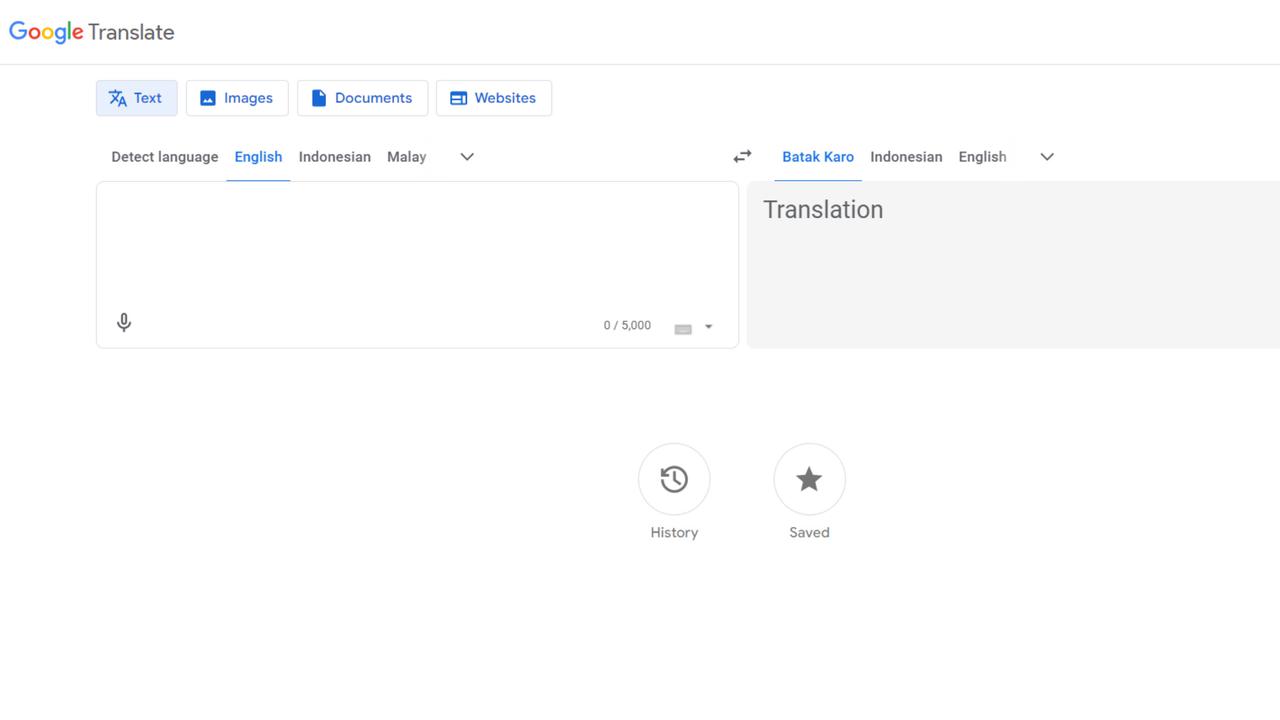Screen dimensions: 1280x720
Task: Enable Indonesian as the source language
Action: 334,157
